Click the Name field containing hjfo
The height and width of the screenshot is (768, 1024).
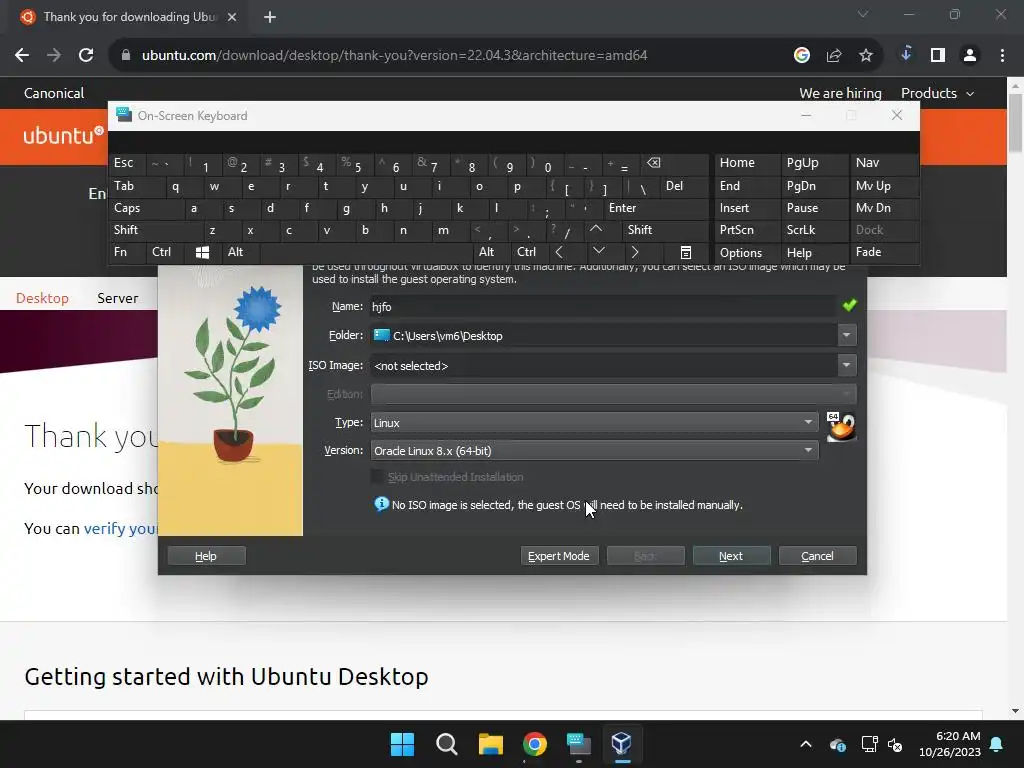pyautogui.click(x=603, y=306)
